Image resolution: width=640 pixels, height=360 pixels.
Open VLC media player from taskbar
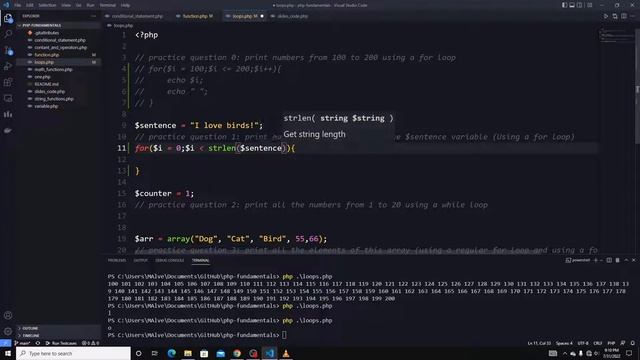coord(286,353)
